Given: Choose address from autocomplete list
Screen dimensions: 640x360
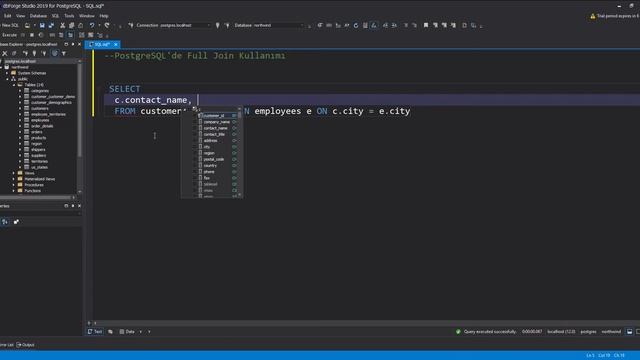Looking at the screenshot, I should [x=217, y=141].
